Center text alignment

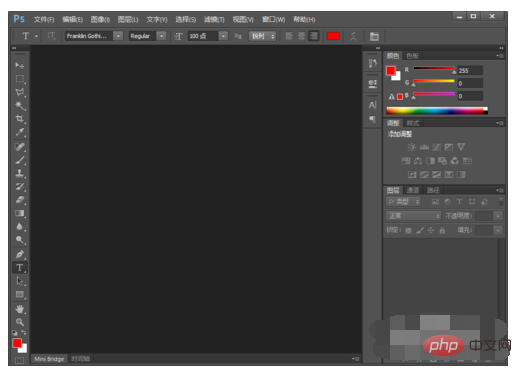point(301,36)
